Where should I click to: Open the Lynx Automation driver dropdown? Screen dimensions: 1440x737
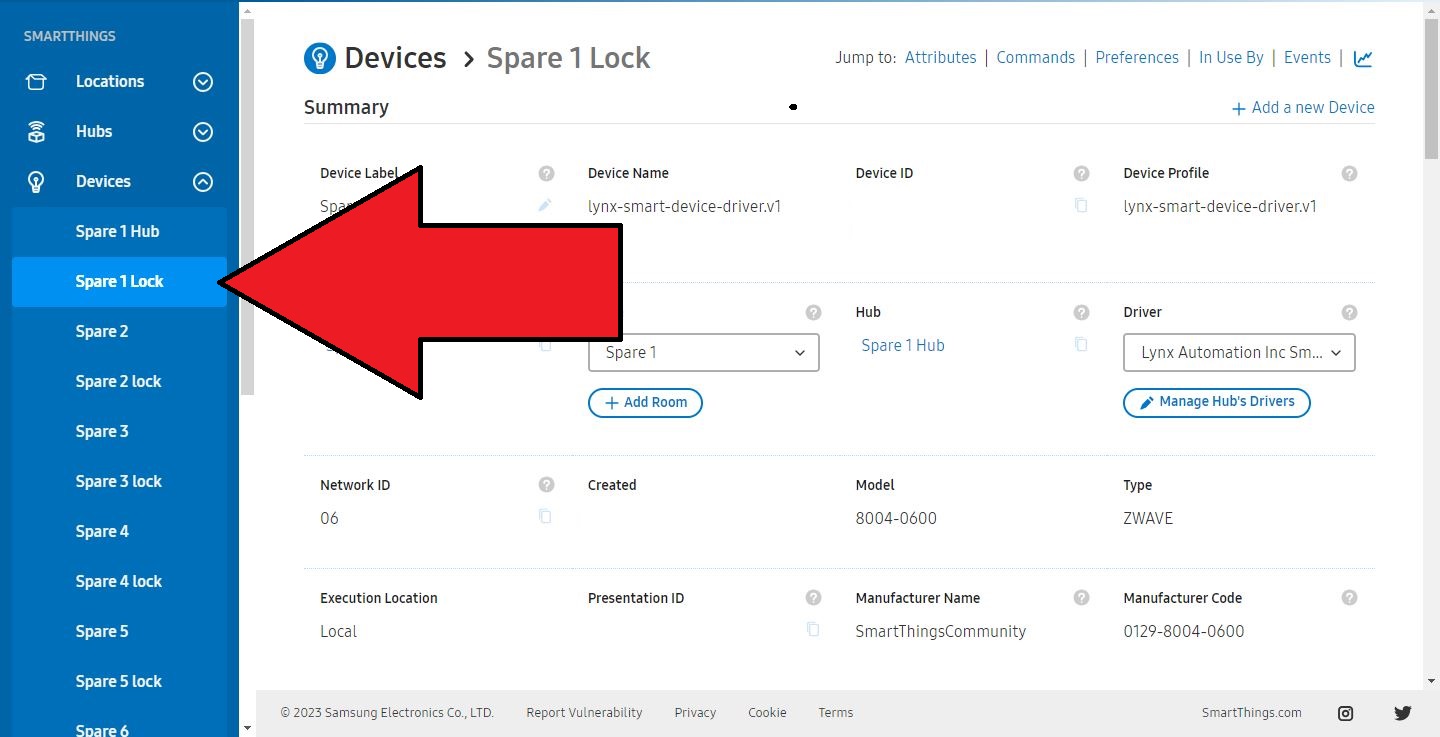pyautogui.click(x=1240, y=353)
